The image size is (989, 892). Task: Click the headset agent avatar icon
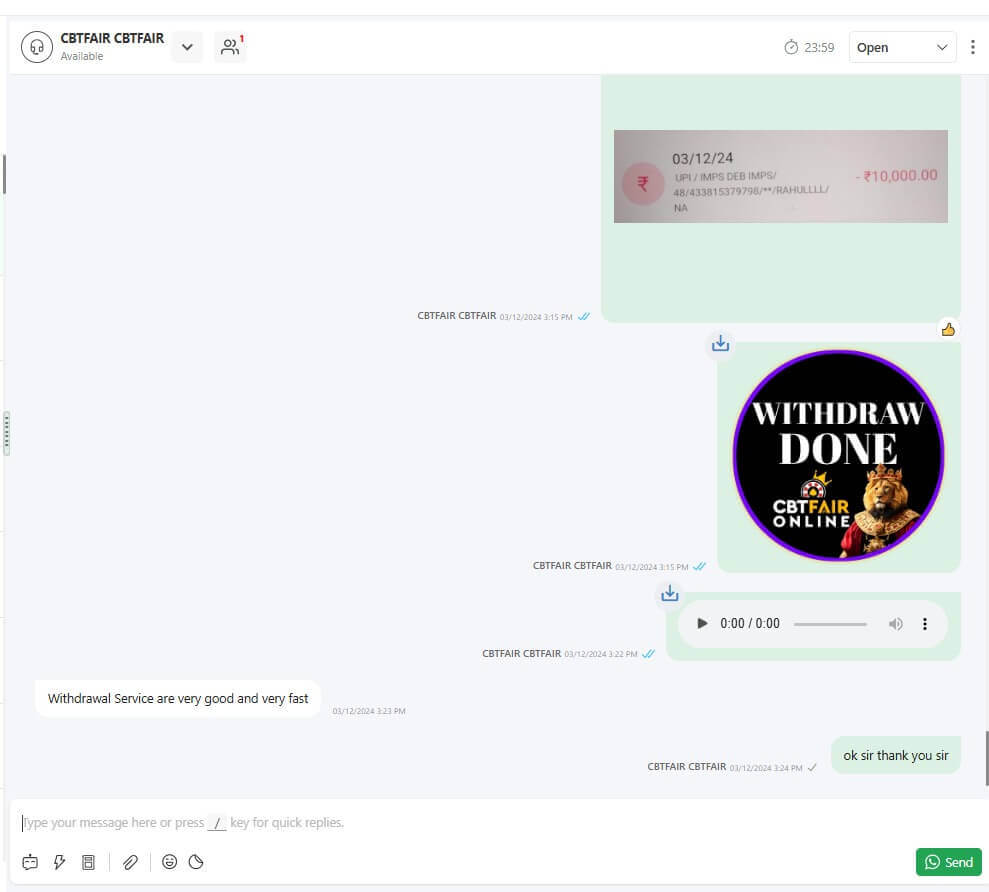[37, 47]
